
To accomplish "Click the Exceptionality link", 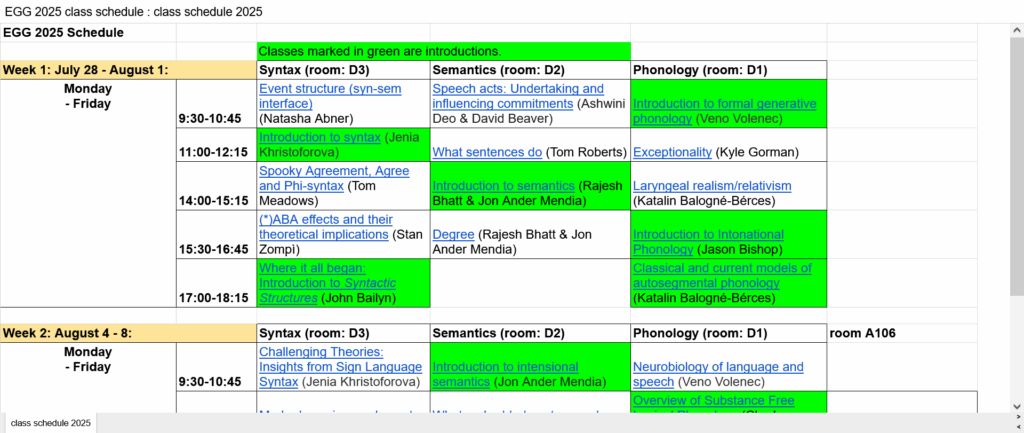I will (672, 152).
